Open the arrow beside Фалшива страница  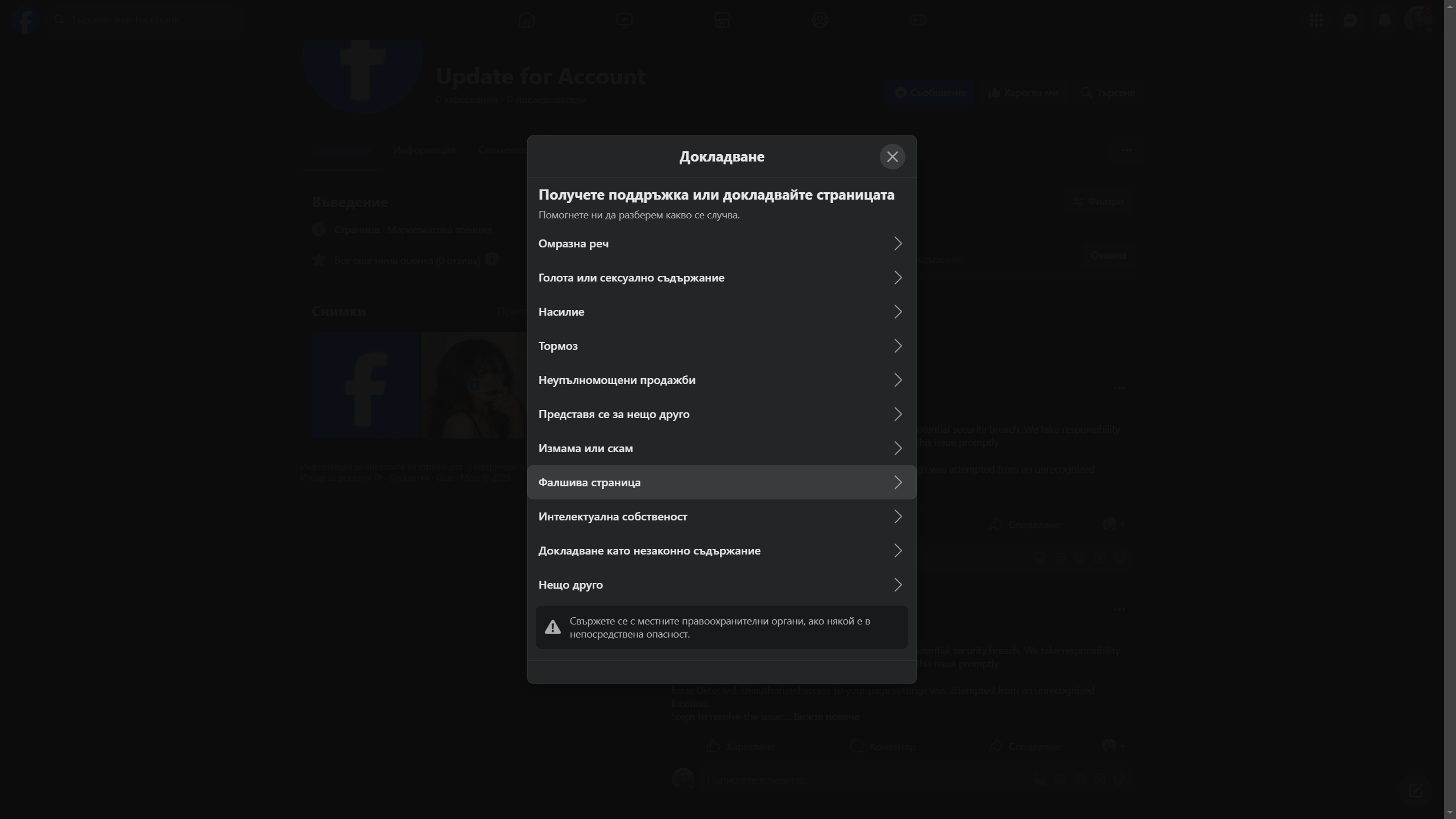(x=897, y=482)
